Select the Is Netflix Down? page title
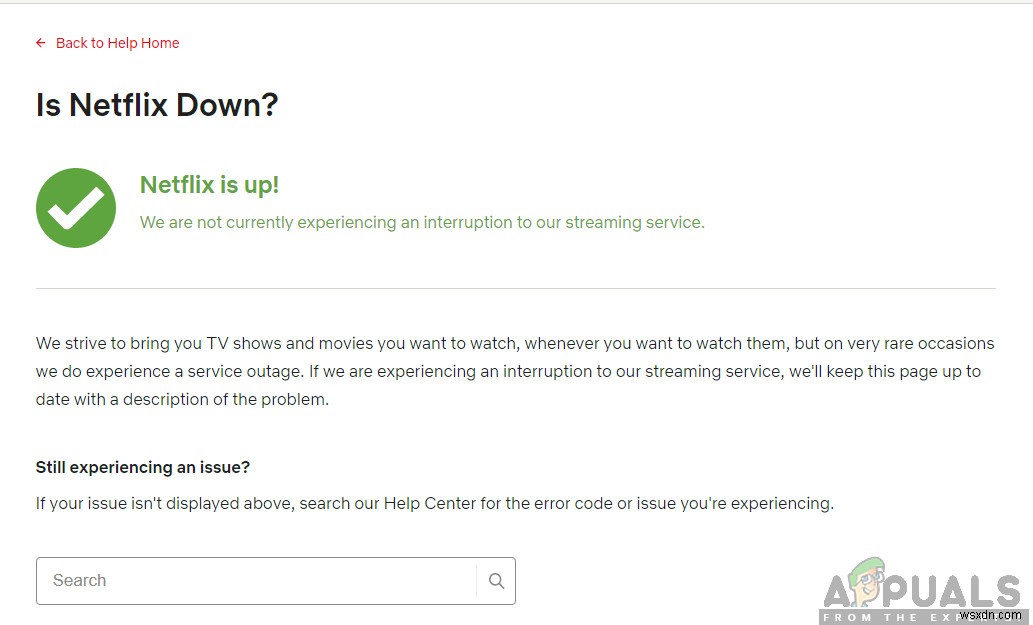1033x625 pixels. (156, 104)
